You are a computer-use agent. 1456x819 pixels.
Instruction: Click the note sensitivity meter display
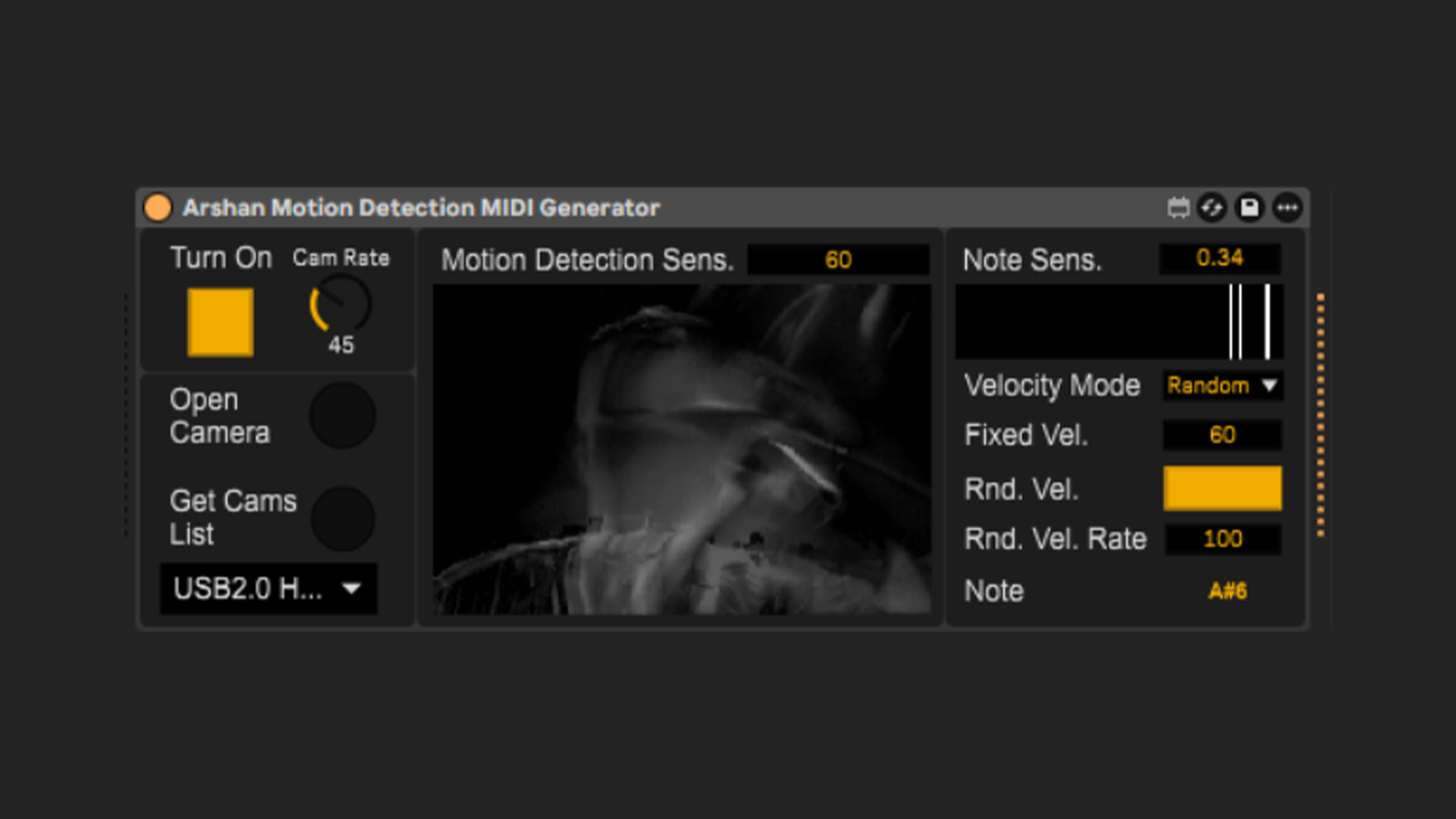click(1119, 322)
